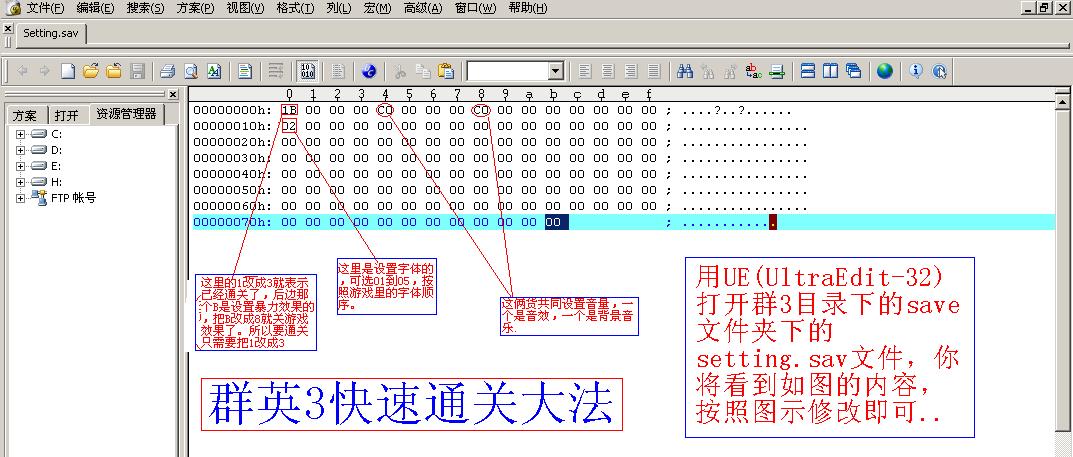Close the file explorer side panel
The width and height of the screenshot is (1073, 457).
[172, 94]
